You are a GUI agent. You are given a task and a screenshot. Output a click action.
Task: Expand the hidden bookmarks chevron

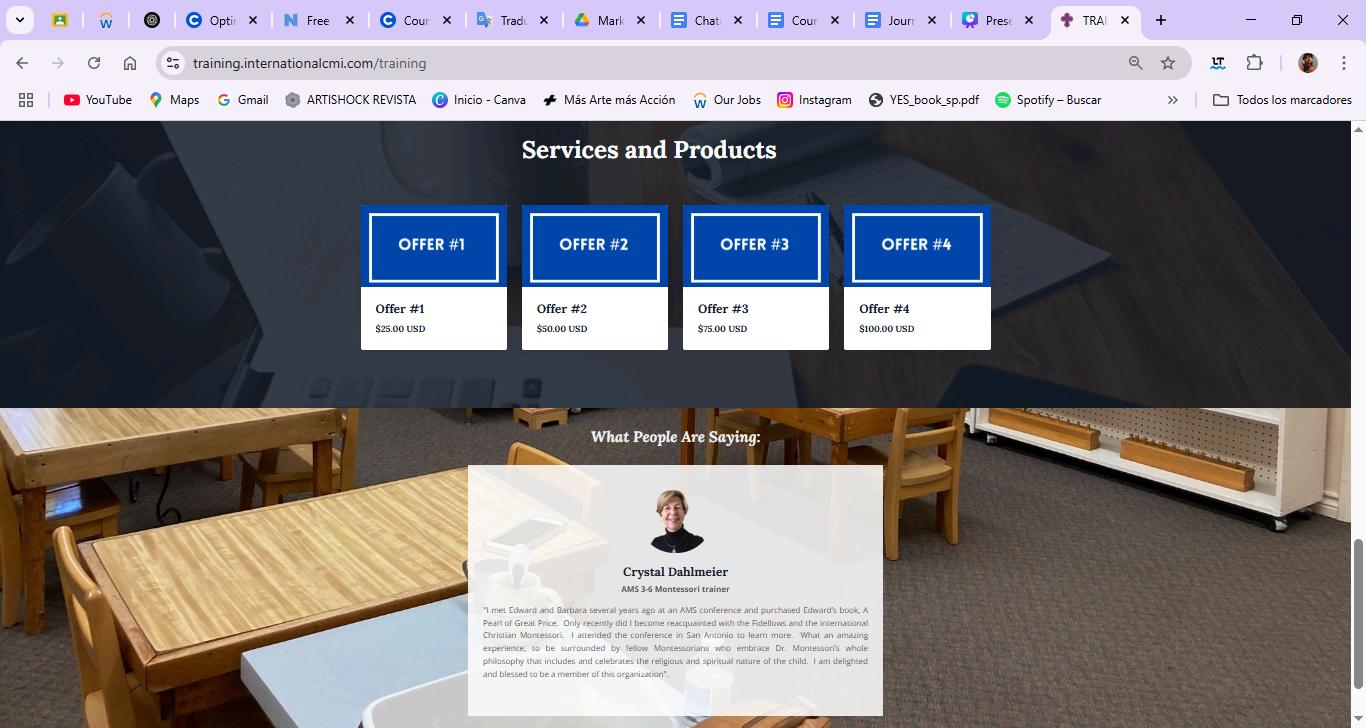[x=1173, y=100]
